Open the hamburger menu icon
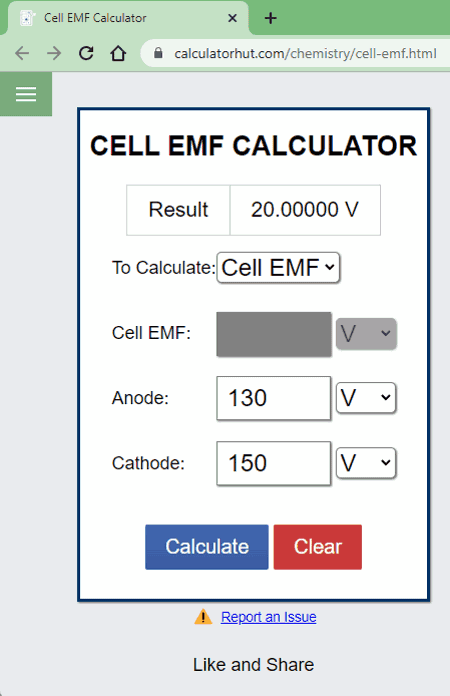The width and height of the screenshot is (450, 696). (x=26, y=94)
